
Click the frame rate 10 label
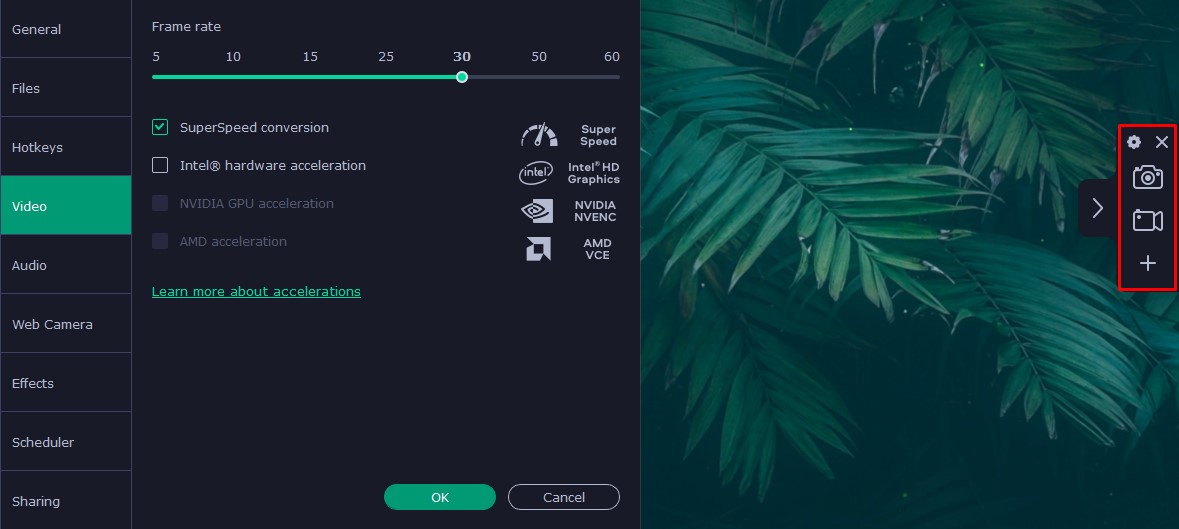tap(233, 56)
